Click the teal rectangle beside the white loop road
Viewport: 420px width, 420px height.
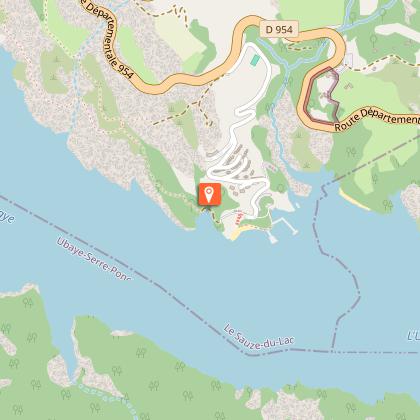pyautogui.click(x=255, y=60)
